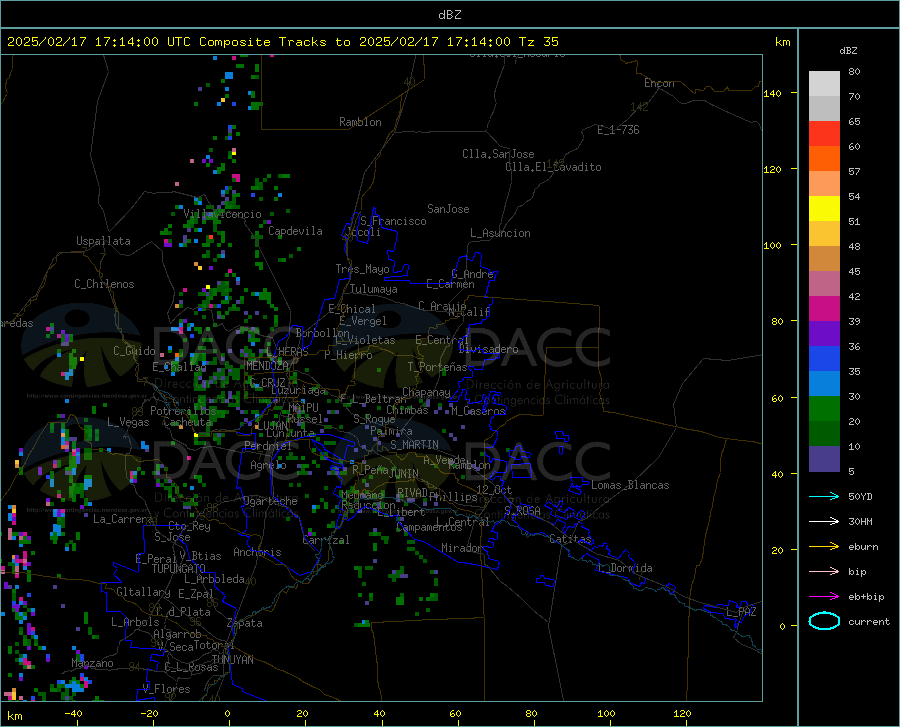The height and width of the screenshot is (727, 900).
Task: Click the dBZ title at top
Action: 449,15
